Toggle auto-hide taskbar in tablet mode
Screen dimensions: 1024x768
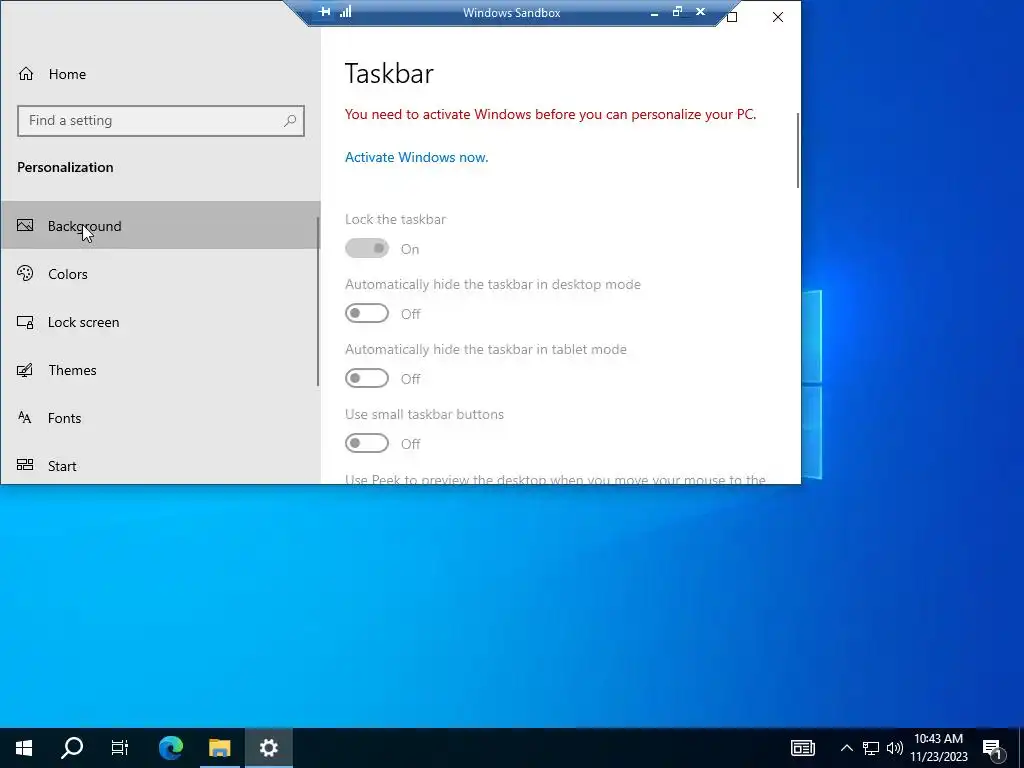pos(367,378)
